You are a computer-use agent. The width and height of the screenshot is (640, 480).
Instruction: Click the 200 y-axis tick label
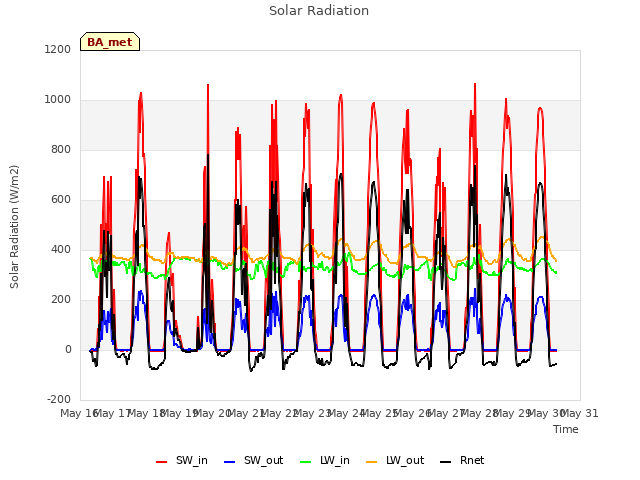[x=61, y=300]
